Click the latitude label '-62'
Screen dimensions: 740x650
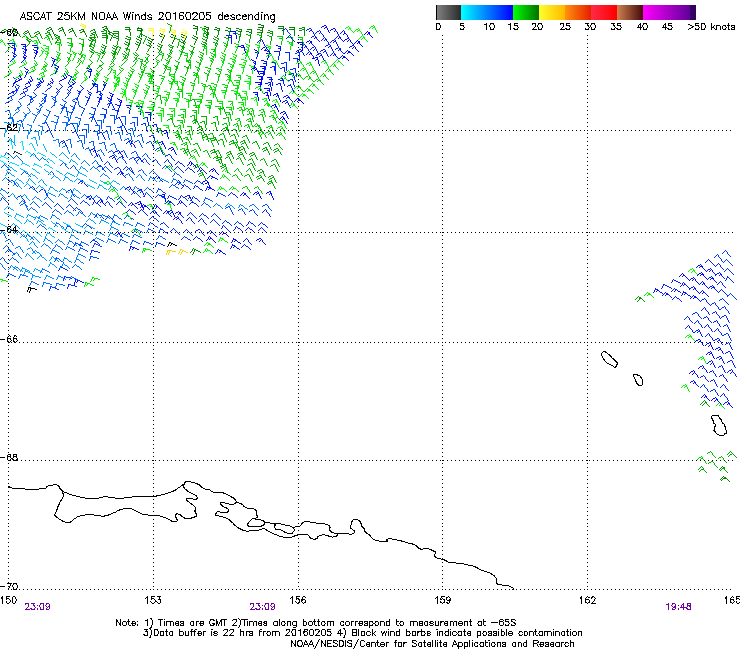(10, 127)
